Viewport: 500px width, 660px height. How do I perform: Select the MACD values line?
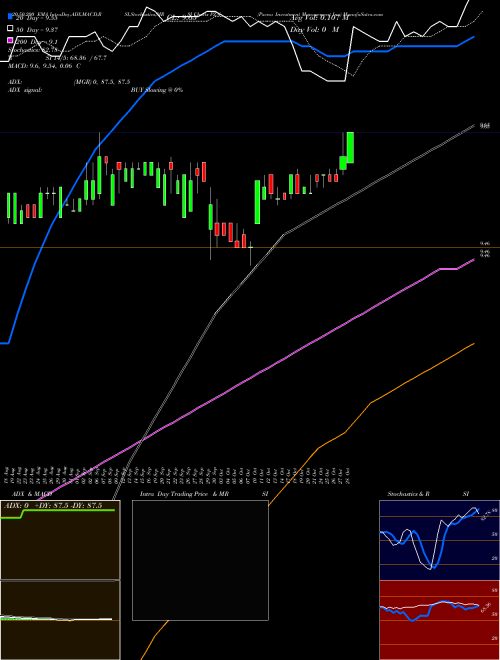[44, 66]
